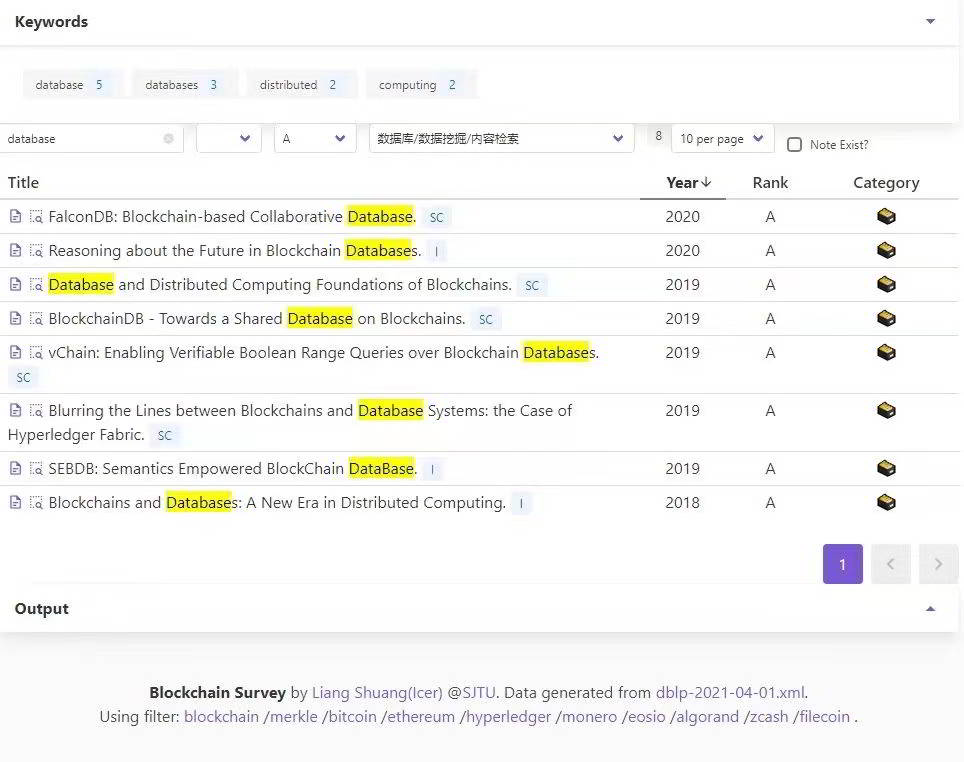Viewport: 964px width, 762px height.
Task: Open the rank dropdown showing A
Action: pos(315,138)
